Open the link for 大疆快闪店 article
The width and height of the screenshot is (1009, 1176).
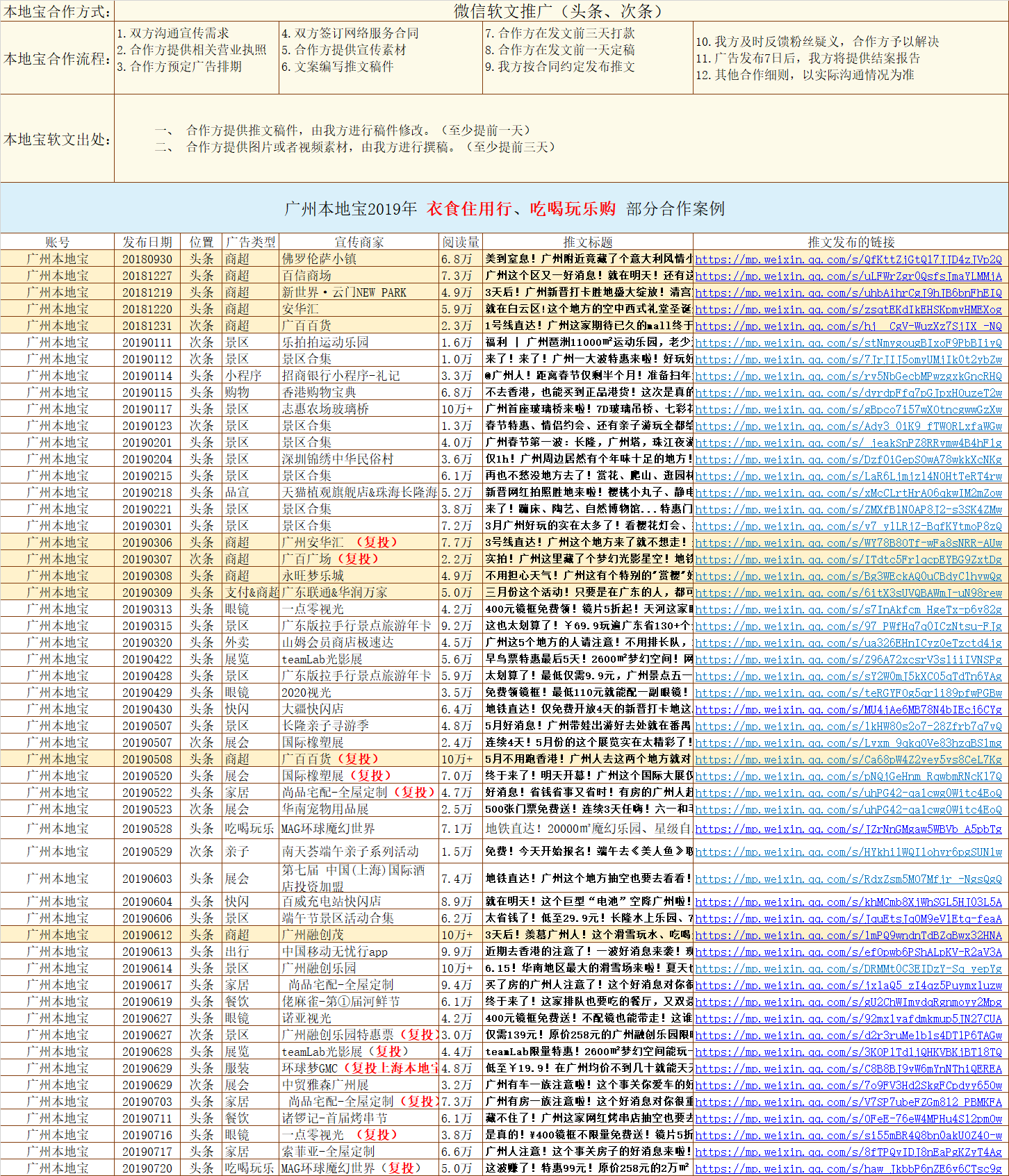point(848,710)
